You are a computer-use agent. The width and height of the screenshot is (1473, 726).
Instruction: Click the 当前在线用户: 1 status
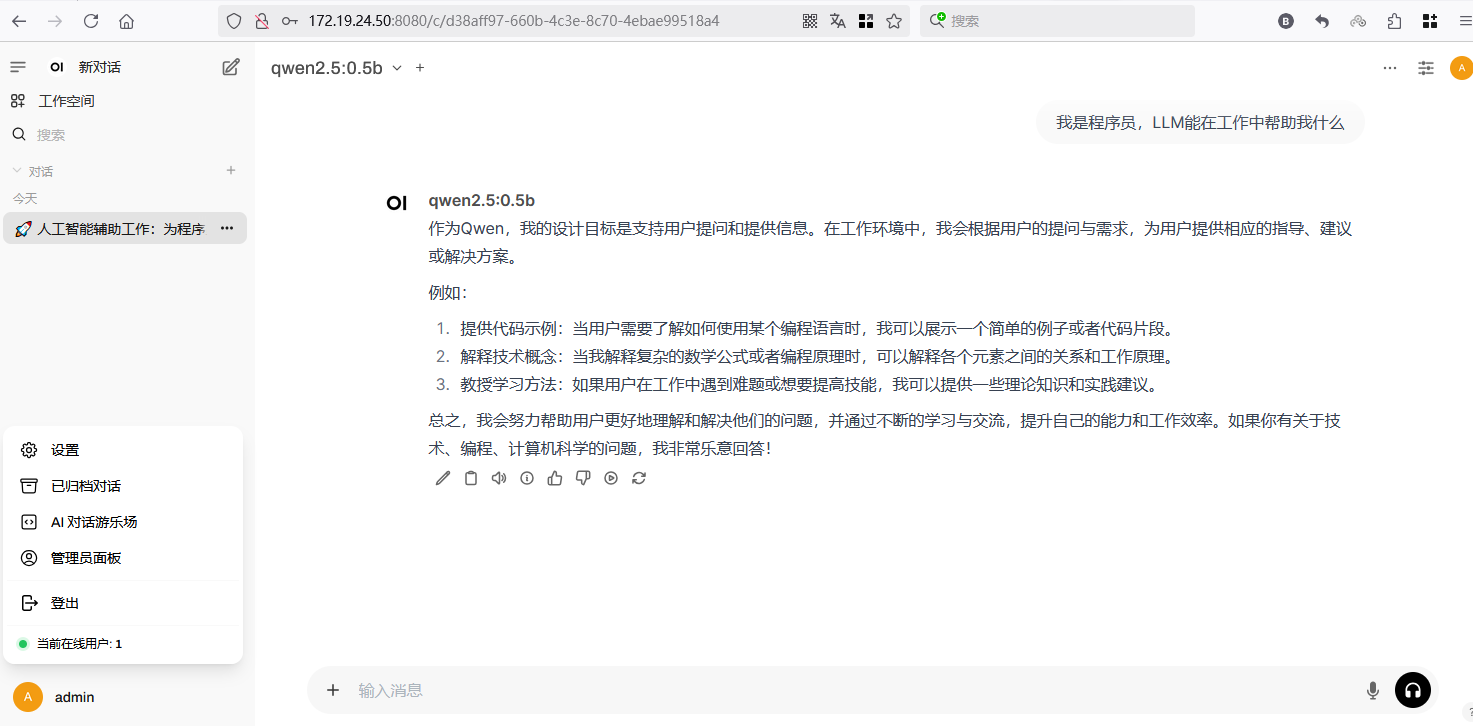[79, 644]
